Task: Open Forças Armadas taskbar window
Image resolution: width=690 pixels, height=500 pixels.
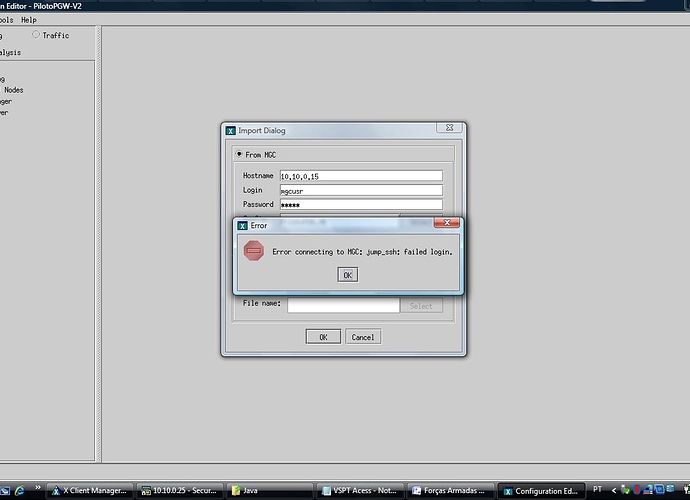Action: (x=450, y=490)
